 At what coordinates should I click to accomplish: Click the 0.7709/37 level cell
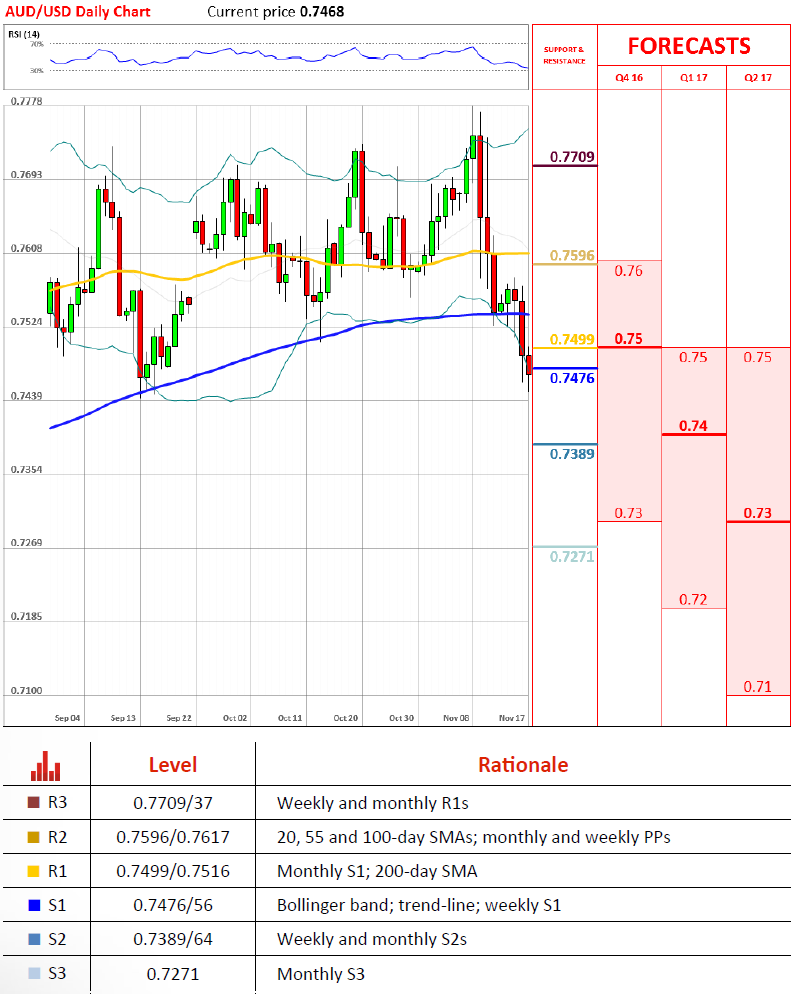tap(173, 803)
